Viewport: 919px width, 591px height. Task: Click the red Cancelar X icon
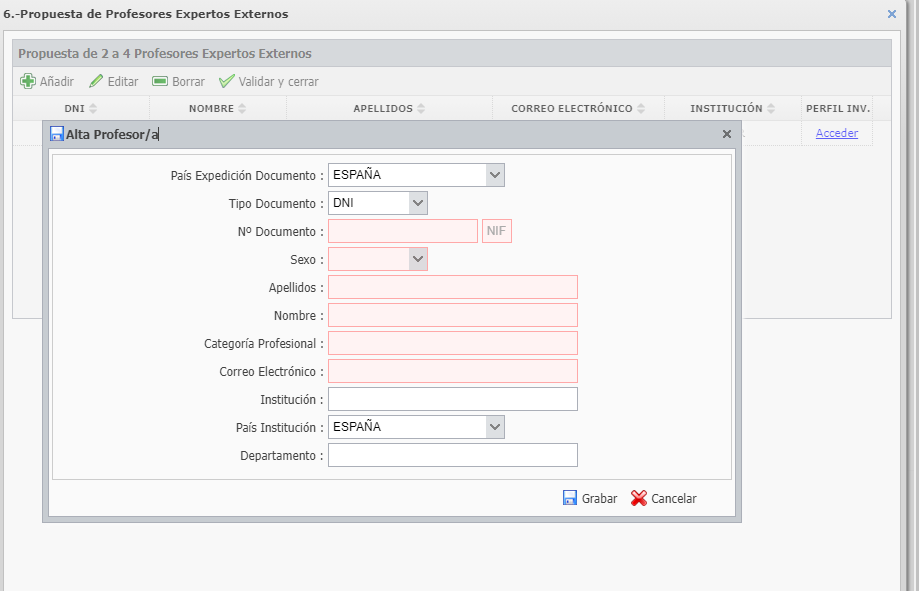639,498
